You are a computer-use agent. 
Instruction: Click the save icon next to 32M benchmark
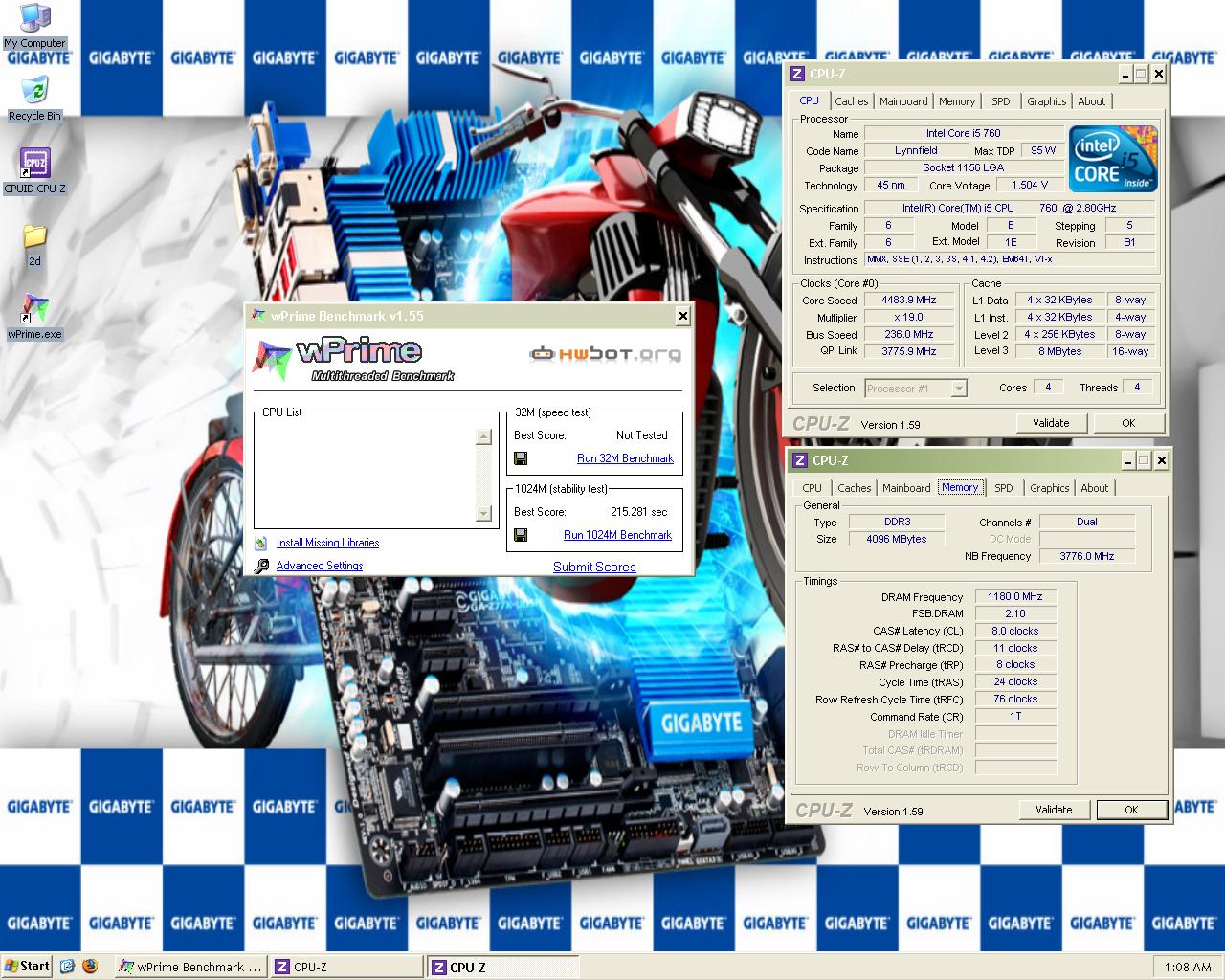pyautogui.click(x=521, y=458)
